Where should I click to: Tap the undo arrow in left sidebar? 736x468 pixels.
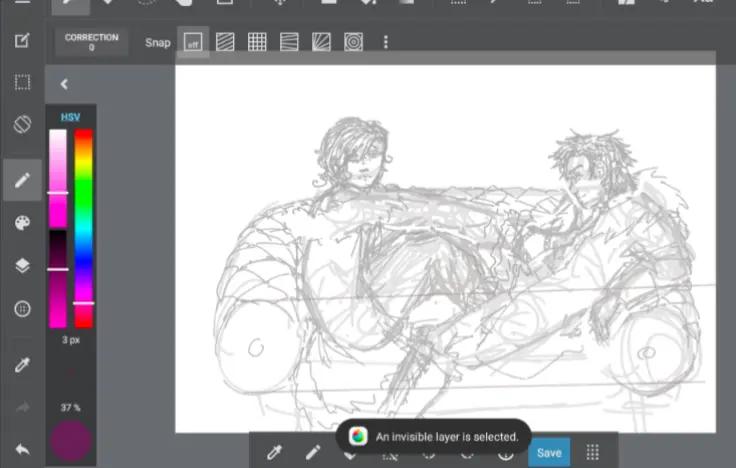(22, 450)
